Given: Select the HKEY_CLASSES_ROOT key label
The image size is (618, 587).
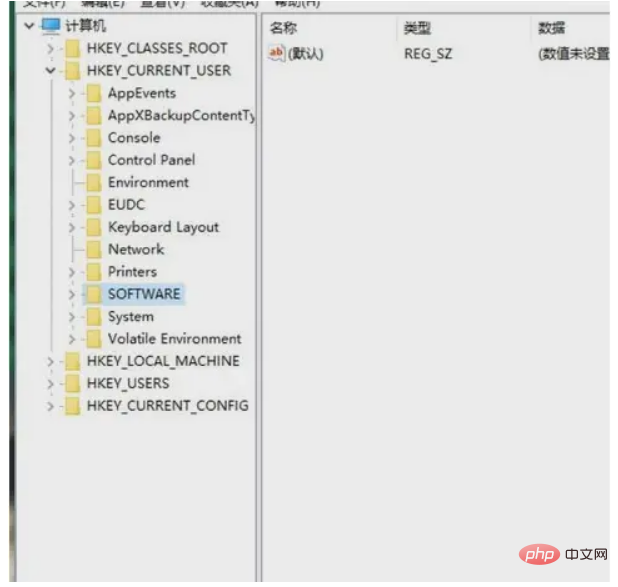Looking at the screenshot, I should (x=157, y=48).
